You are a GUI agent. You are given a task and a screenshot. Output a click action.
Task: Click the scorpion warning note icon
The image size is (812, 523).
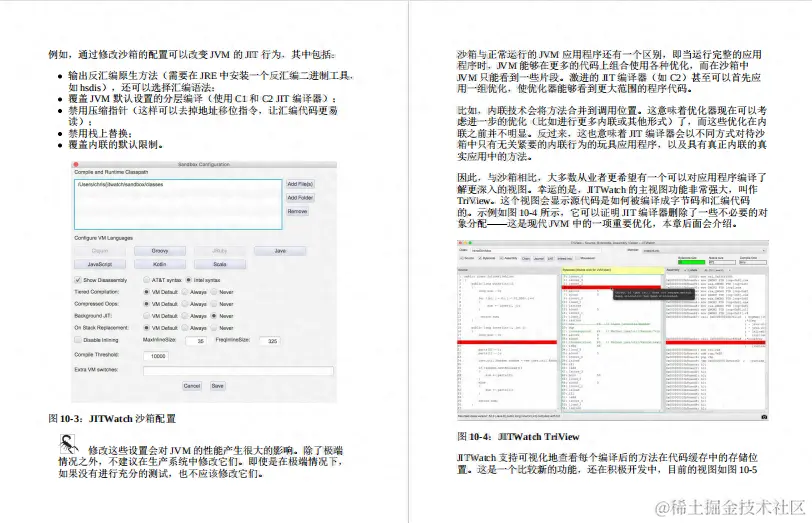pos(68,445)
